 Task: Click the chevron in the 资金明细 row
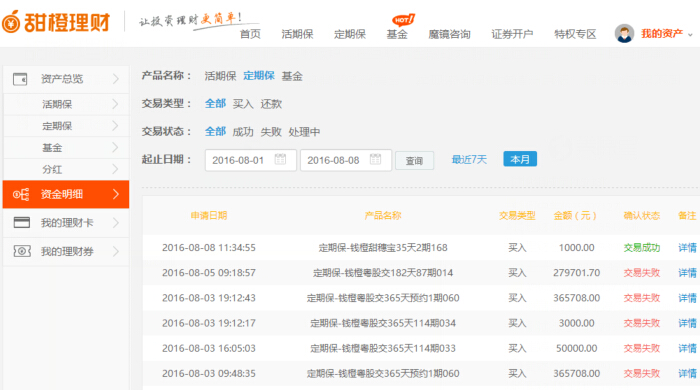116,194
